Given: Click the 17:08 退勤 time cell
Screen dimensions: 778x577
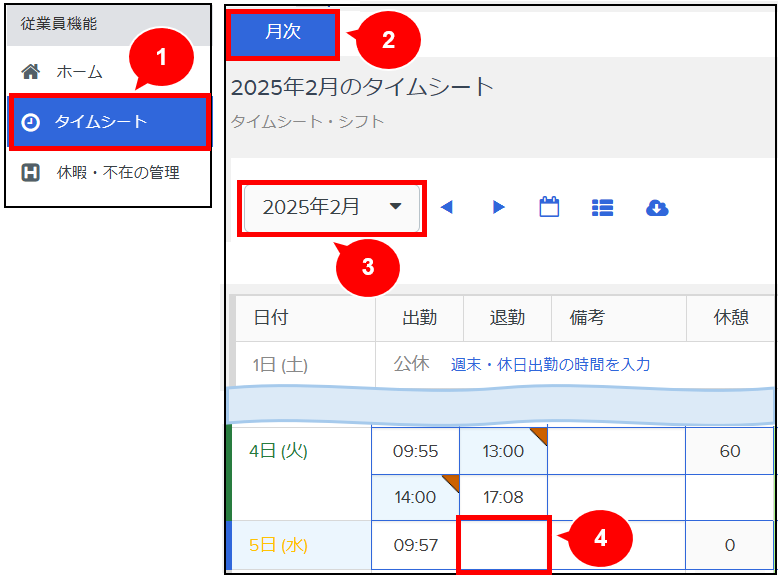Looking at the screenshot, I should click(x=503, y=497).
